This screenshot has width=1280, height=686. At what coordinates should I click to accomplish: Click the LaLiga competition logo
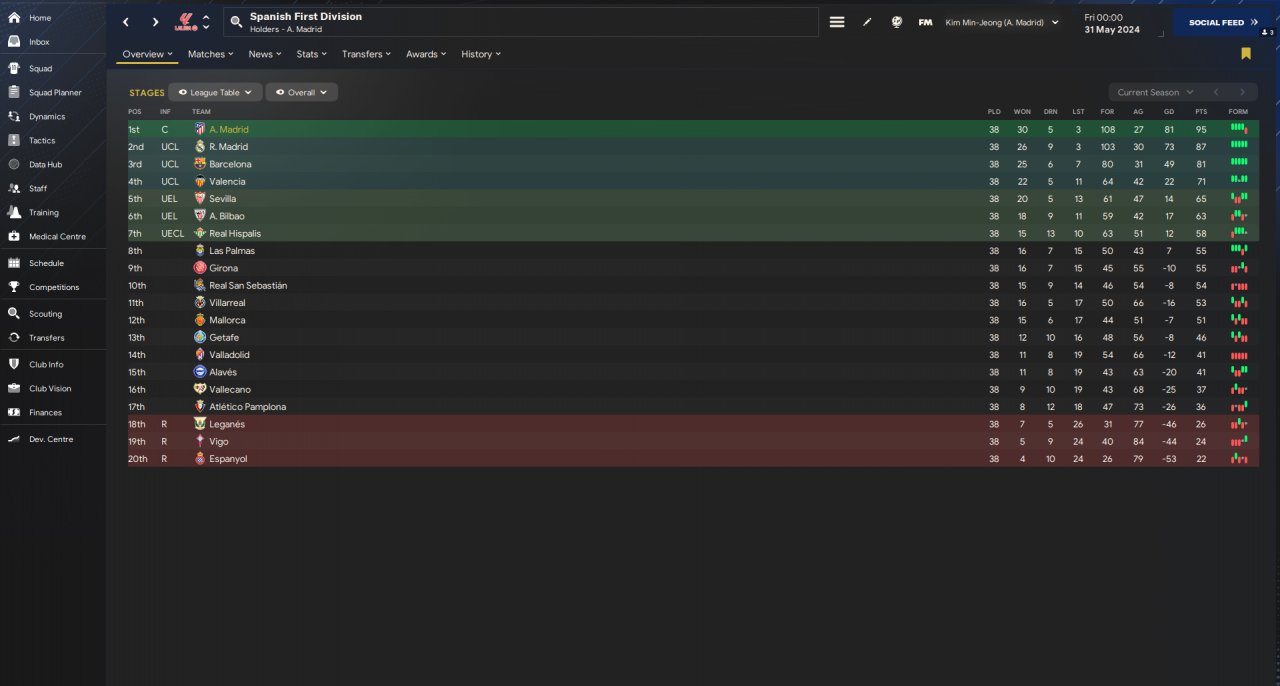[x=184, y=22]
